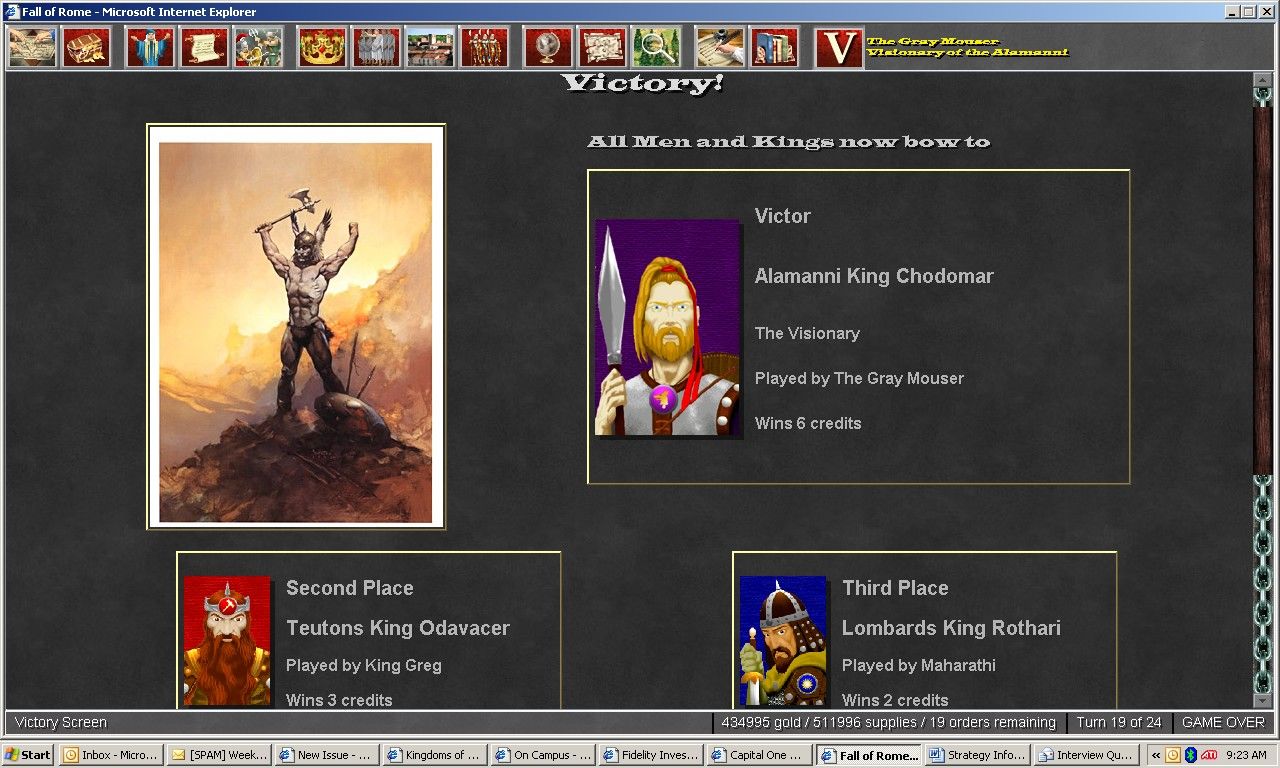The width and height of the screenshot is (1280, 768).
Task: Click the gray-robed senators icon
Action: (376, 47)
